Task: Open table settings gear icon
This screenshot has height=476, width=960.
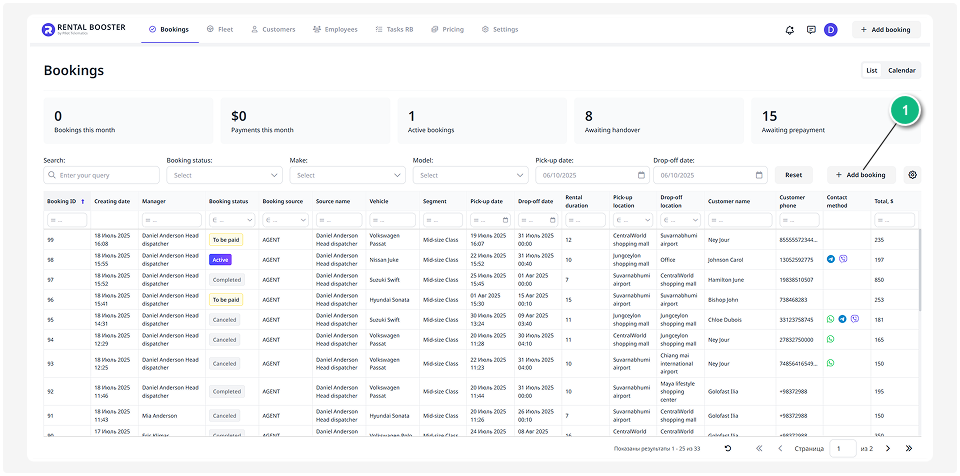Action: [x=912, y=175]
